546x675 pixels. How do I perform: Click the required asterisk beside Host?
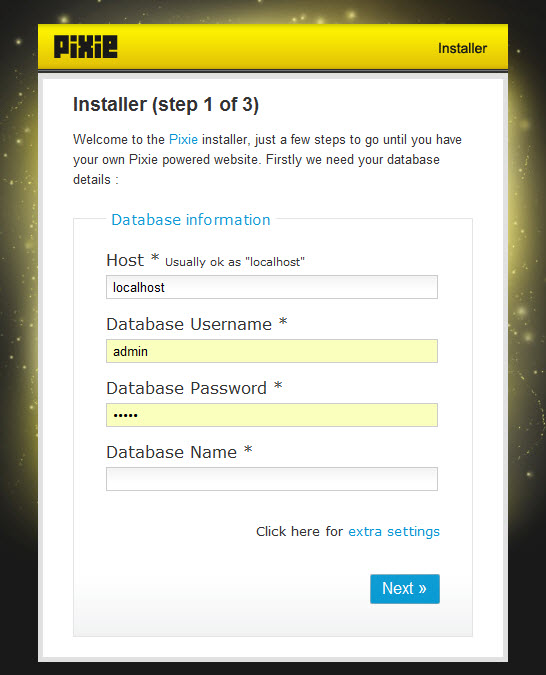tap(155, 258)
